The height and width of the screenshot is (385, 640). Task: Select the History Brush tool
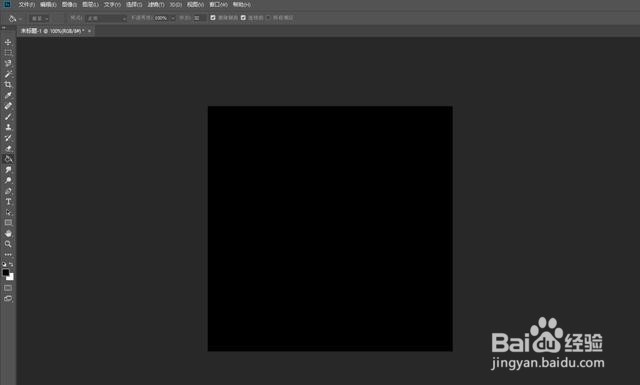8,138
